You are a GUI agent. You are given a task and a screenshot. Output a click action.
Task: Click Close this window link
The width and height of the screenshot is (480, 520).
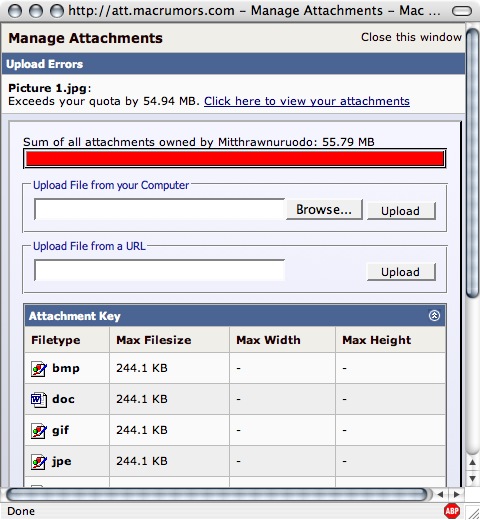(411, 37)
